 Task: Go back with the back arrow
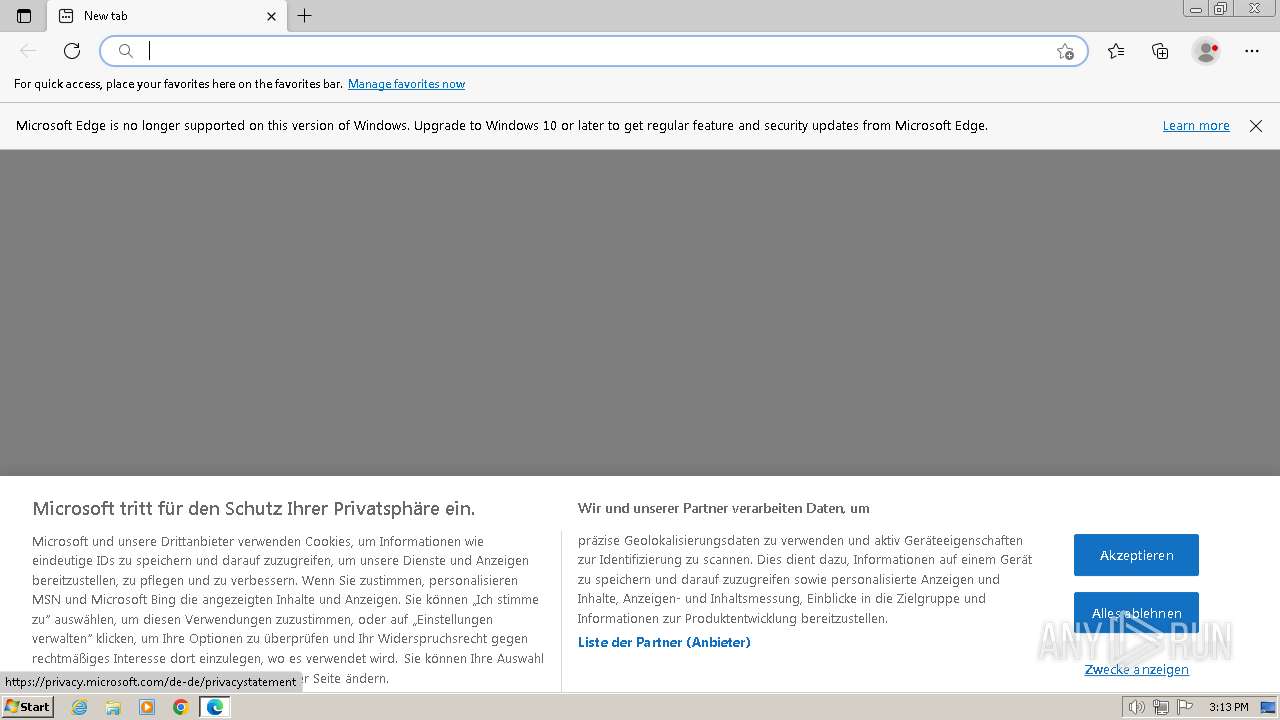pos(28,51)
